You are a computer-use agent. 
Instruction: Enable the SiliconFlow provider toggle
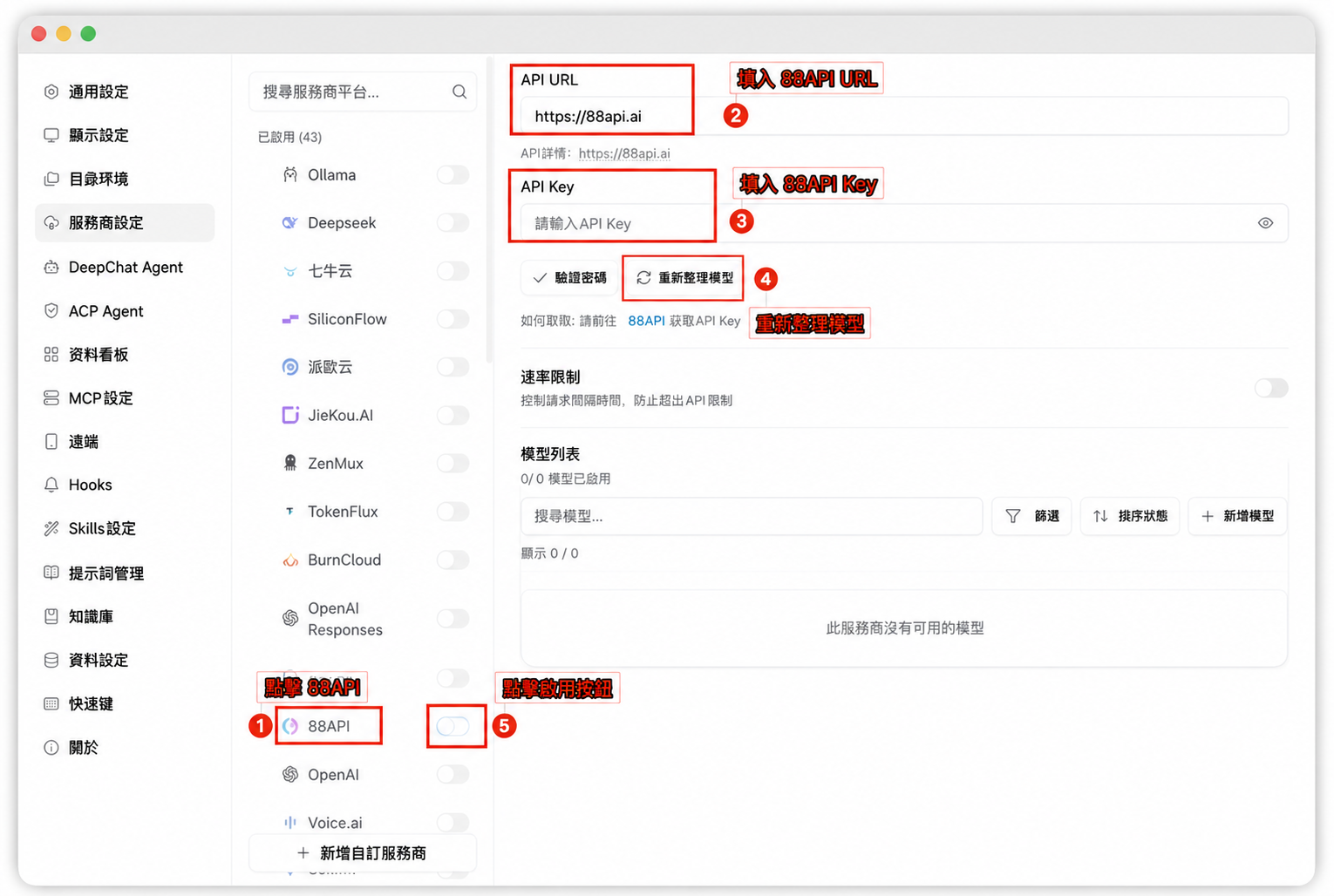(453, 319)
